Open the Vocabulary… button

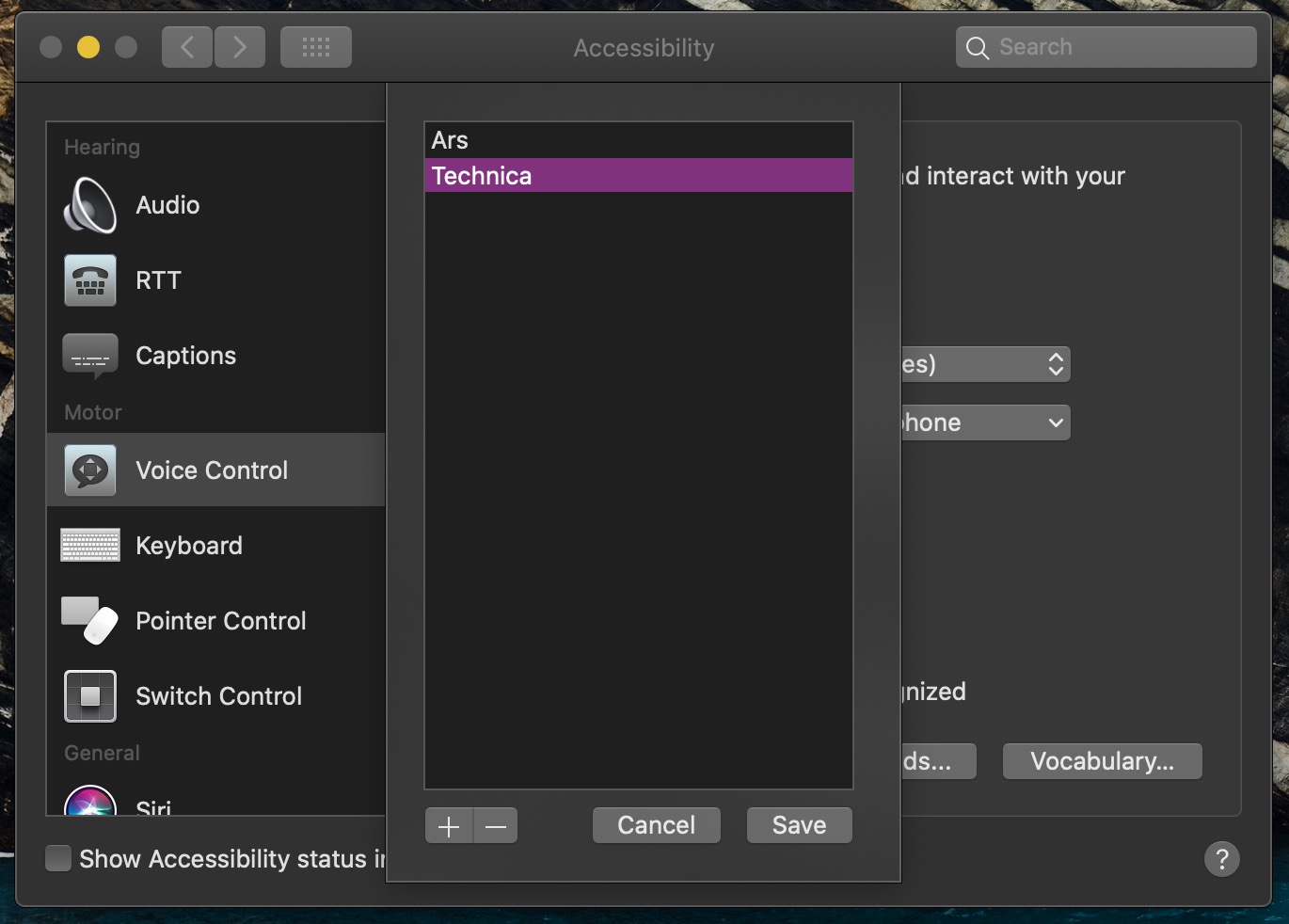coord(1102,761)
